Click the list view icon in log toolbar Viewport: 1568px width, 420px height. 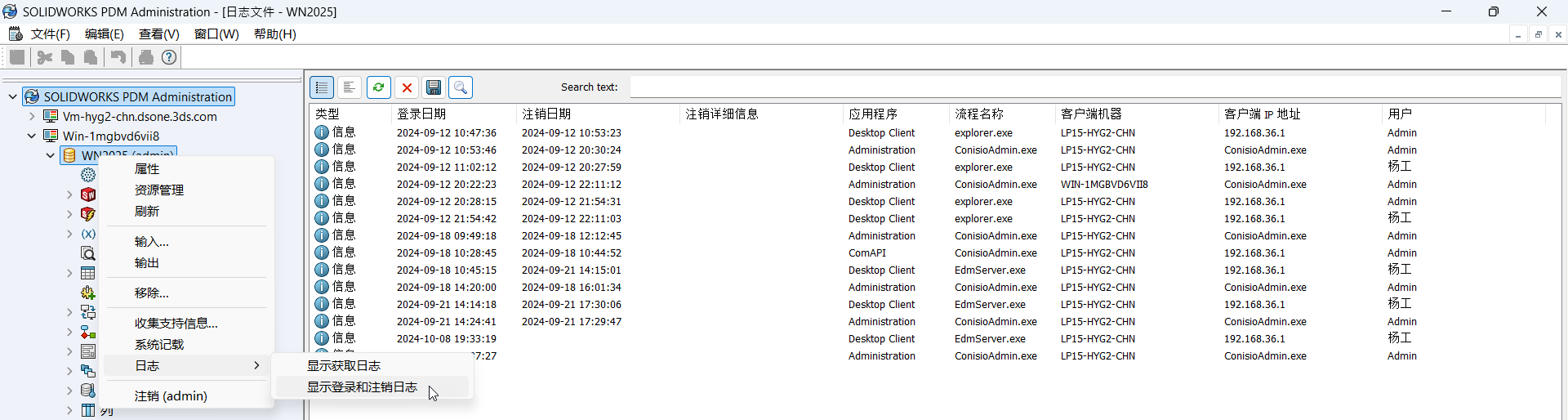click(x=322, y=87)
